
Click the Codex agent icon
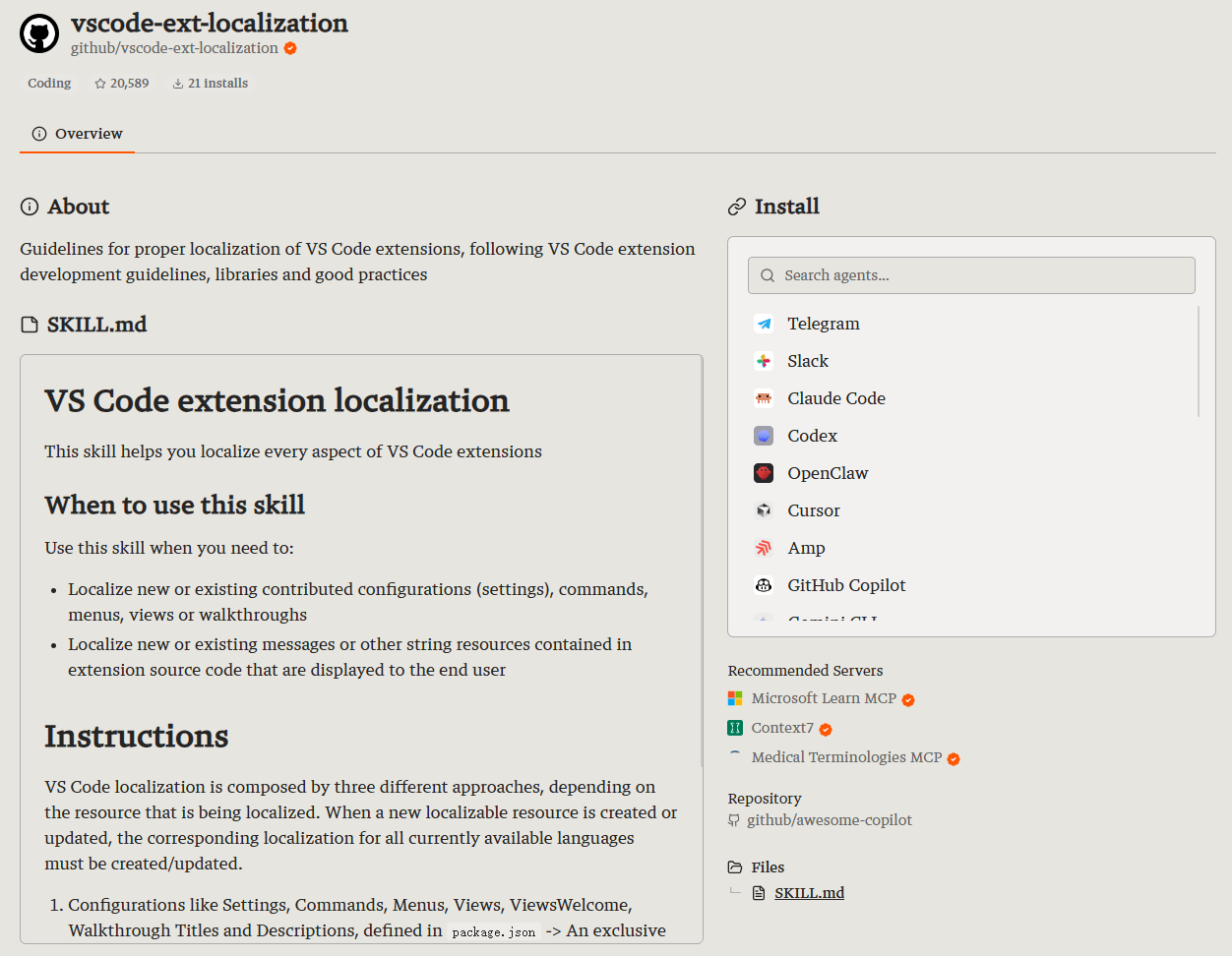pyautogui.click(x=764, y=436)
